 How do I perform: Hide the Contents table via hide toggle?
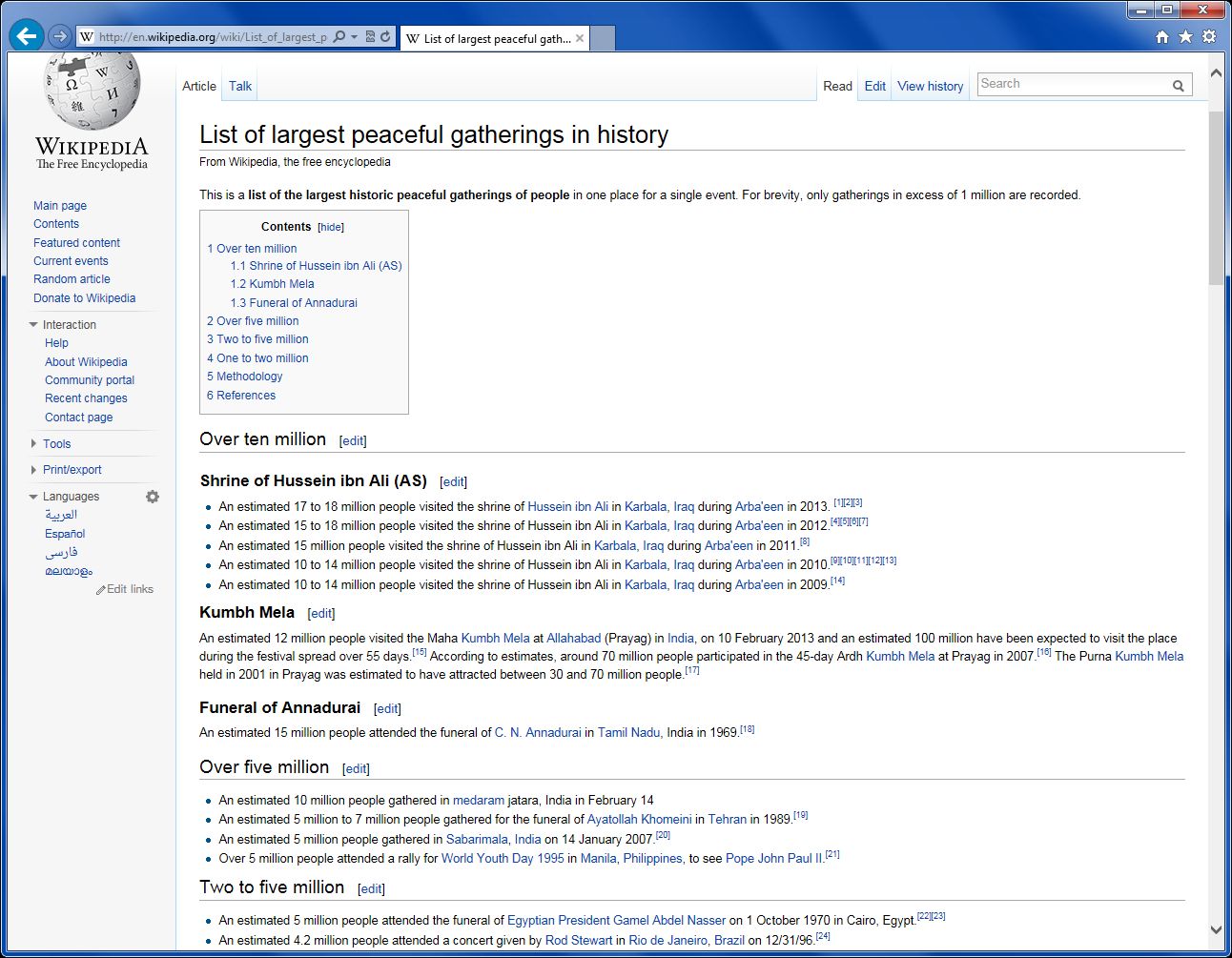click(x=331, y=227)
